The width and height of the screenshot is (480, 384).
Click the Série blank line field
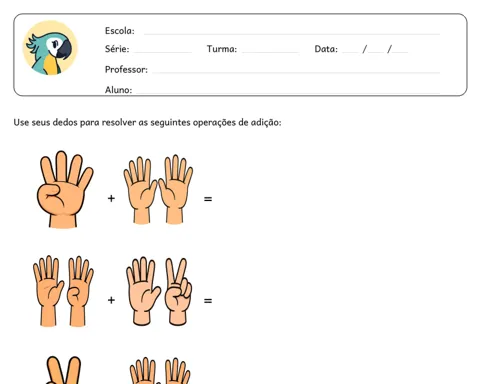tap(163, 52)
